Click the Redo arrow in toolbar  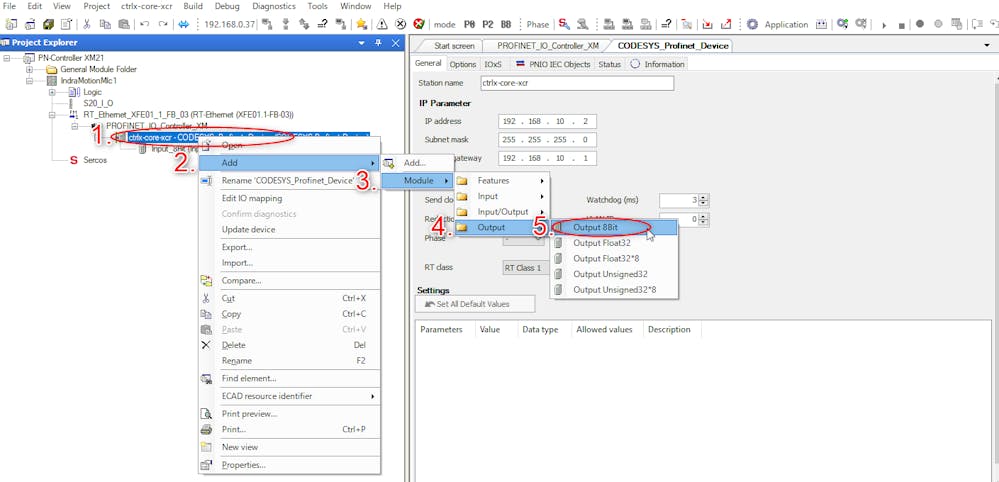164,24
